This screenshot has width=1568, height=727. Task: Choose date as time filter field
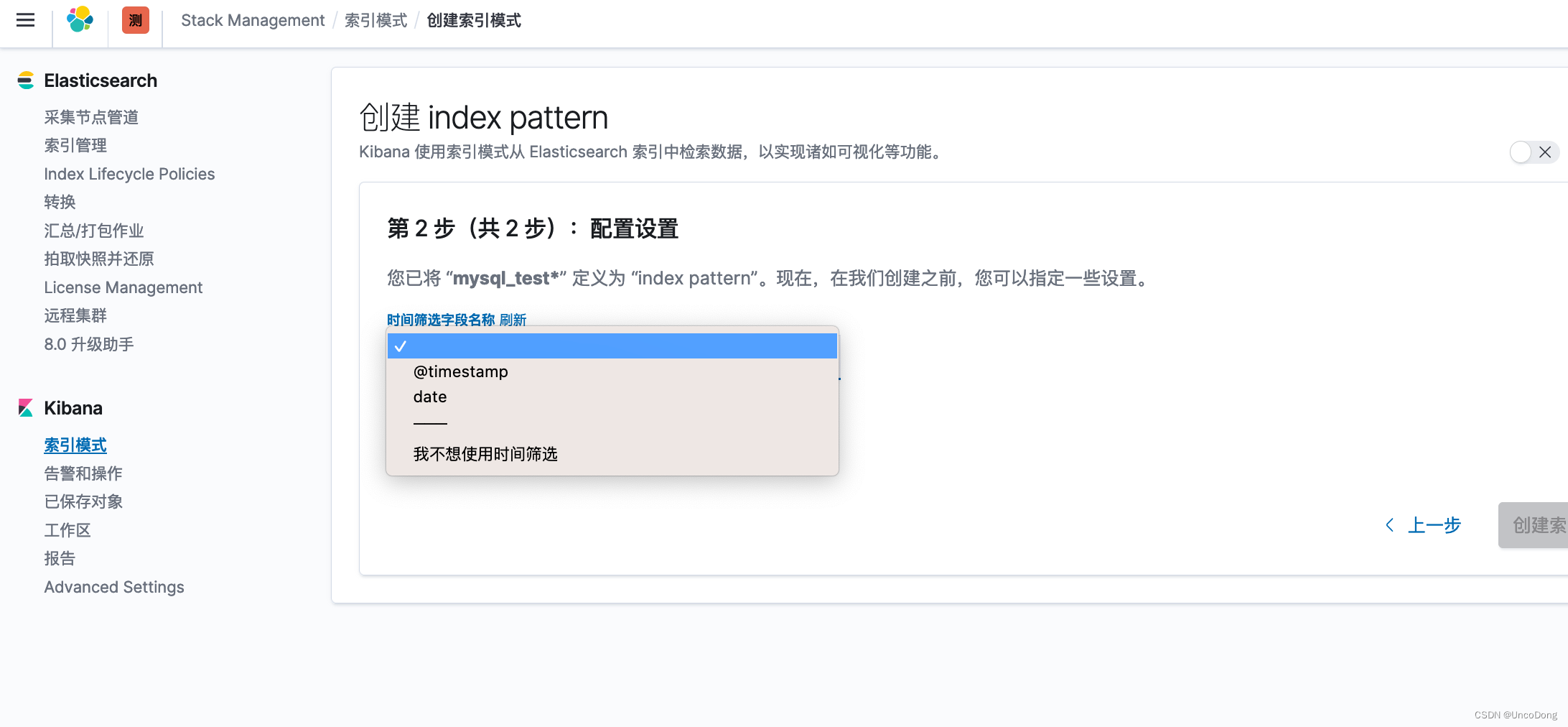[612, 397]
